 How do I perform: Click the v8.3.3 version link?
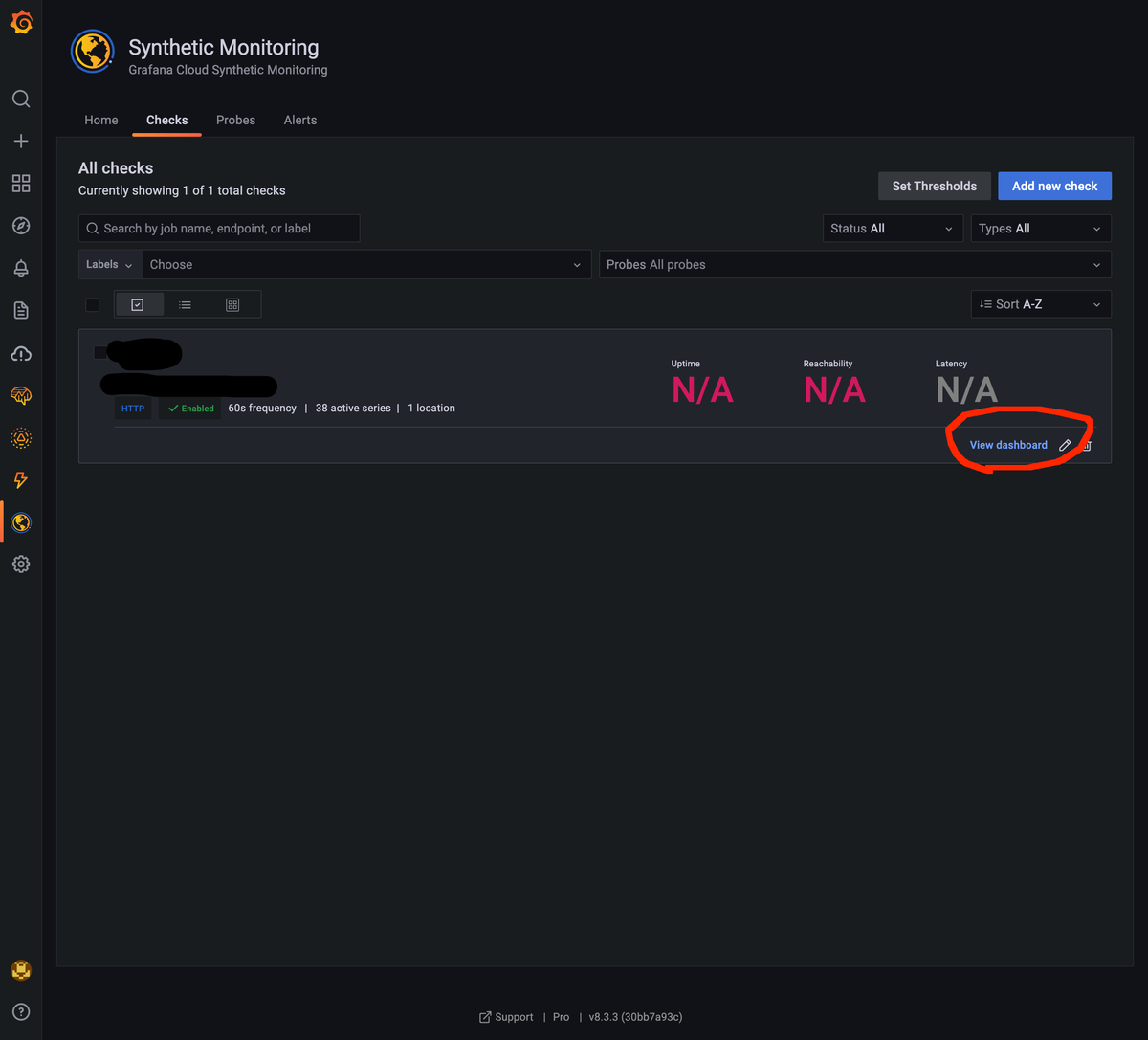point(635,1017)
